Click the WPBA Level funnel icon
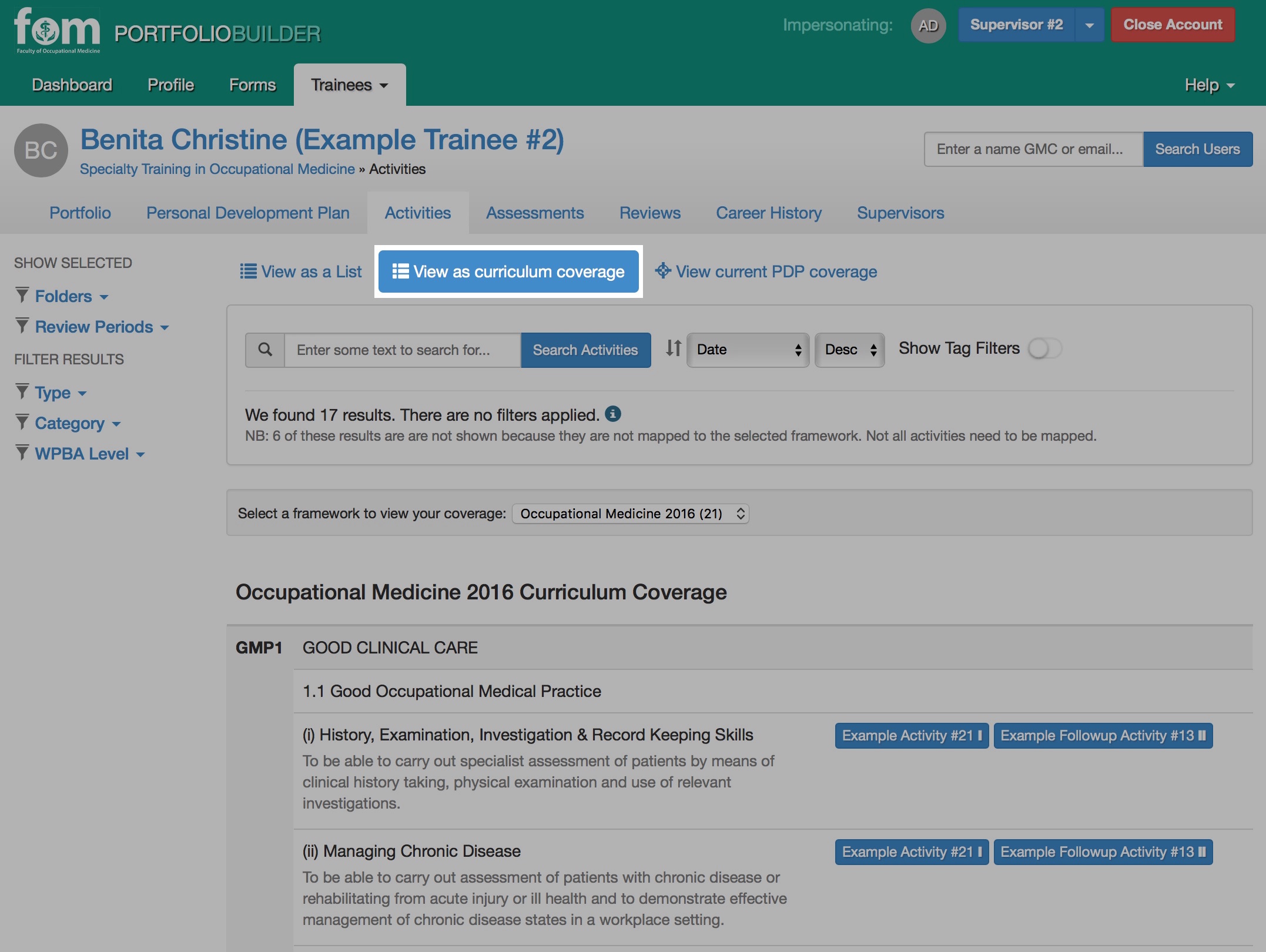This screenshot has width=1266, height=952. click(22, 452)
